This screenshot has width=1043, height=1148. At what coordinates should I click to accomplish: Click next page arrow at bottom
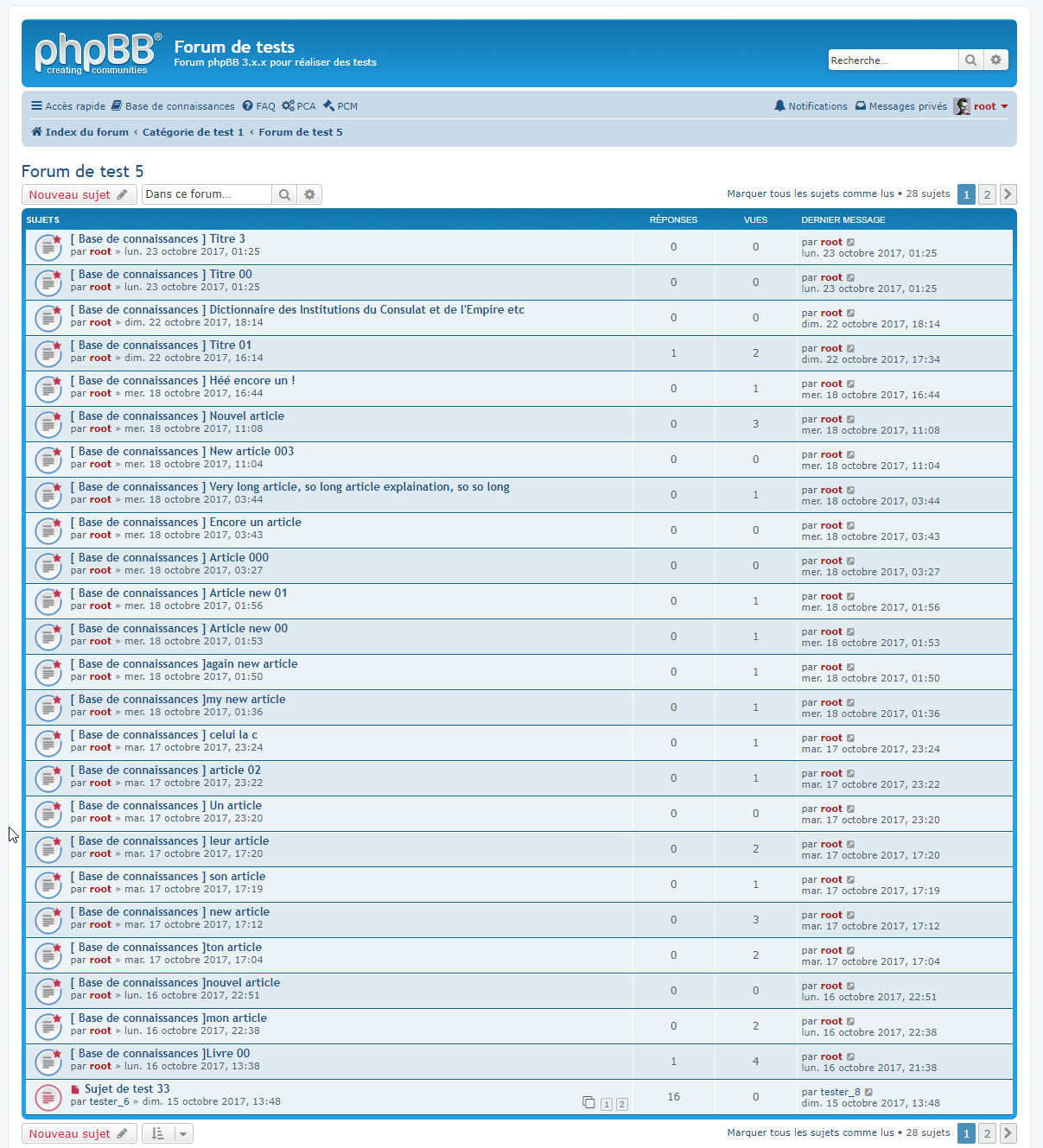(1008, 1132)
